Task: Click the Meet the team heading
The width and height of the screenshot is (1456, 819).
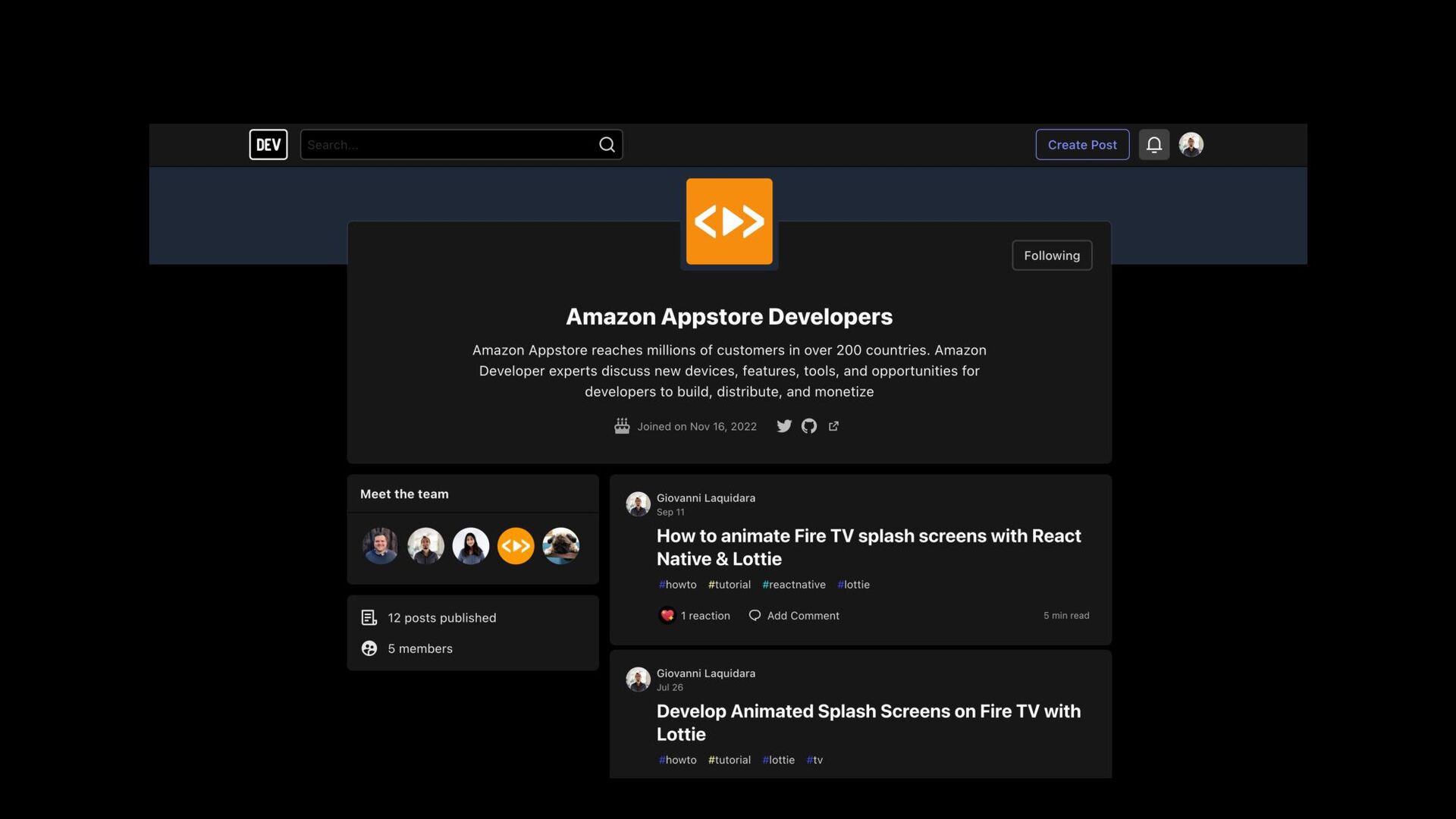Action: [404, 494]
